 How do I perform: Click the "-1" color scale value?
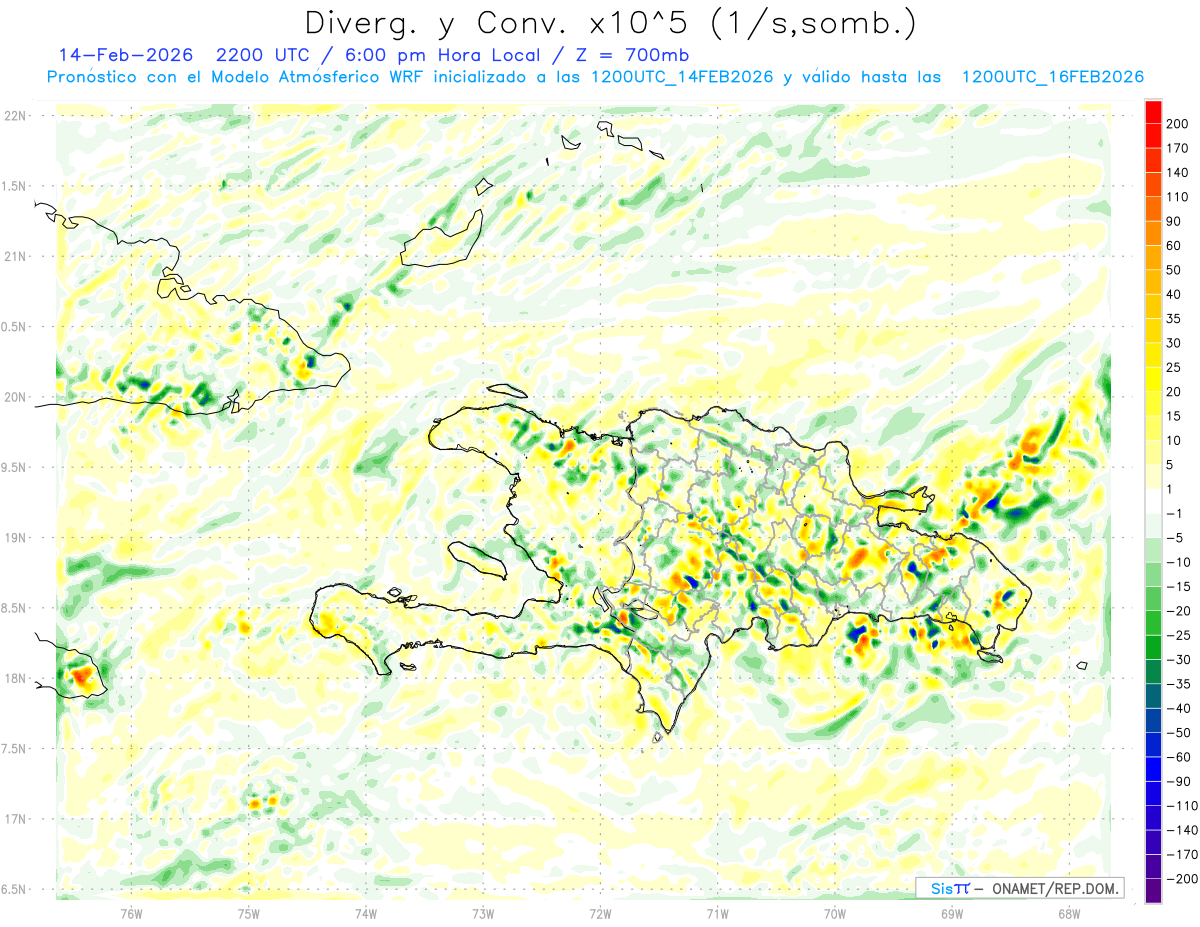pyautogui.click(x=1174, y=513)
